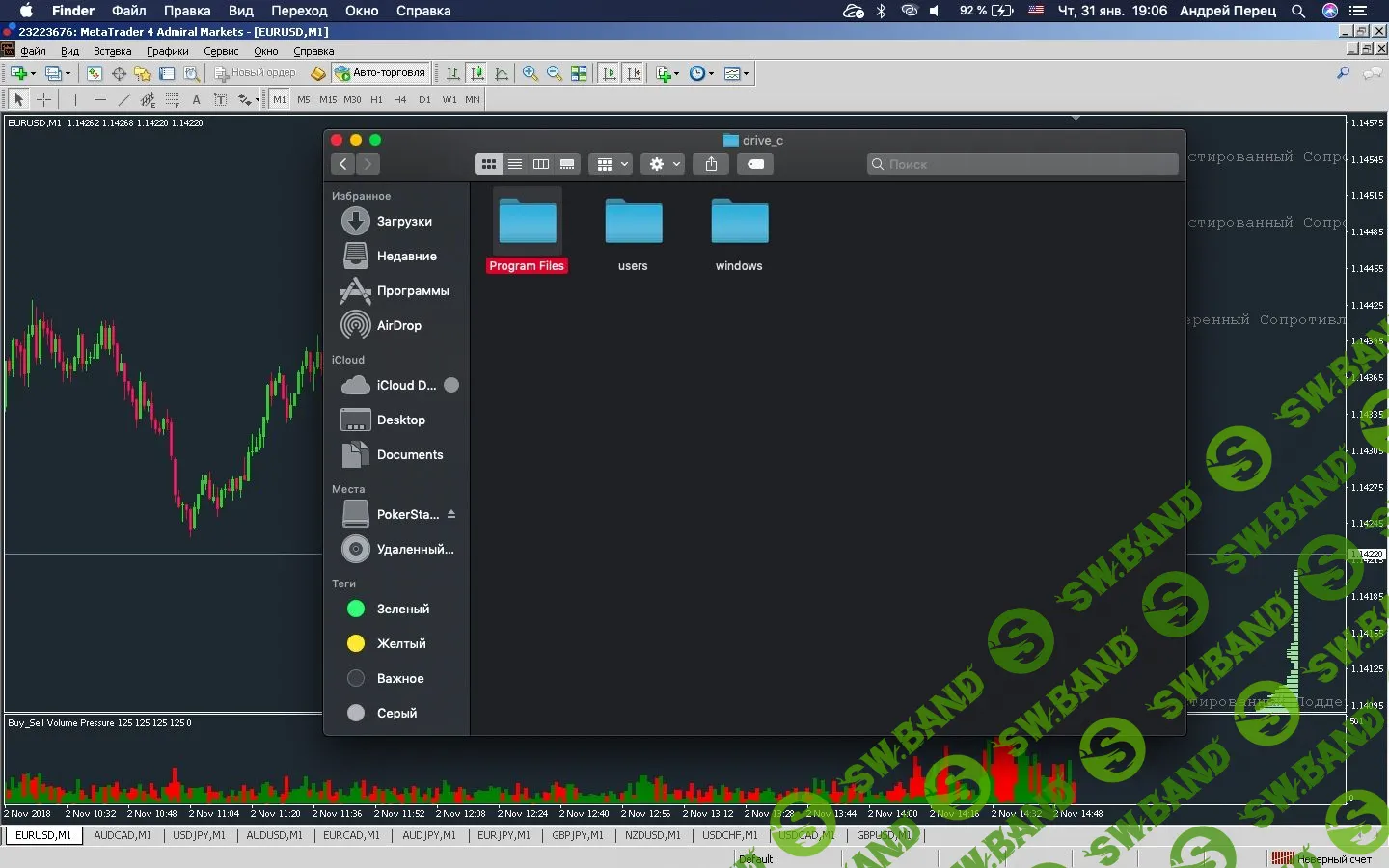
Task: Click the Finder share icon
Action: (x=711, y=164)
